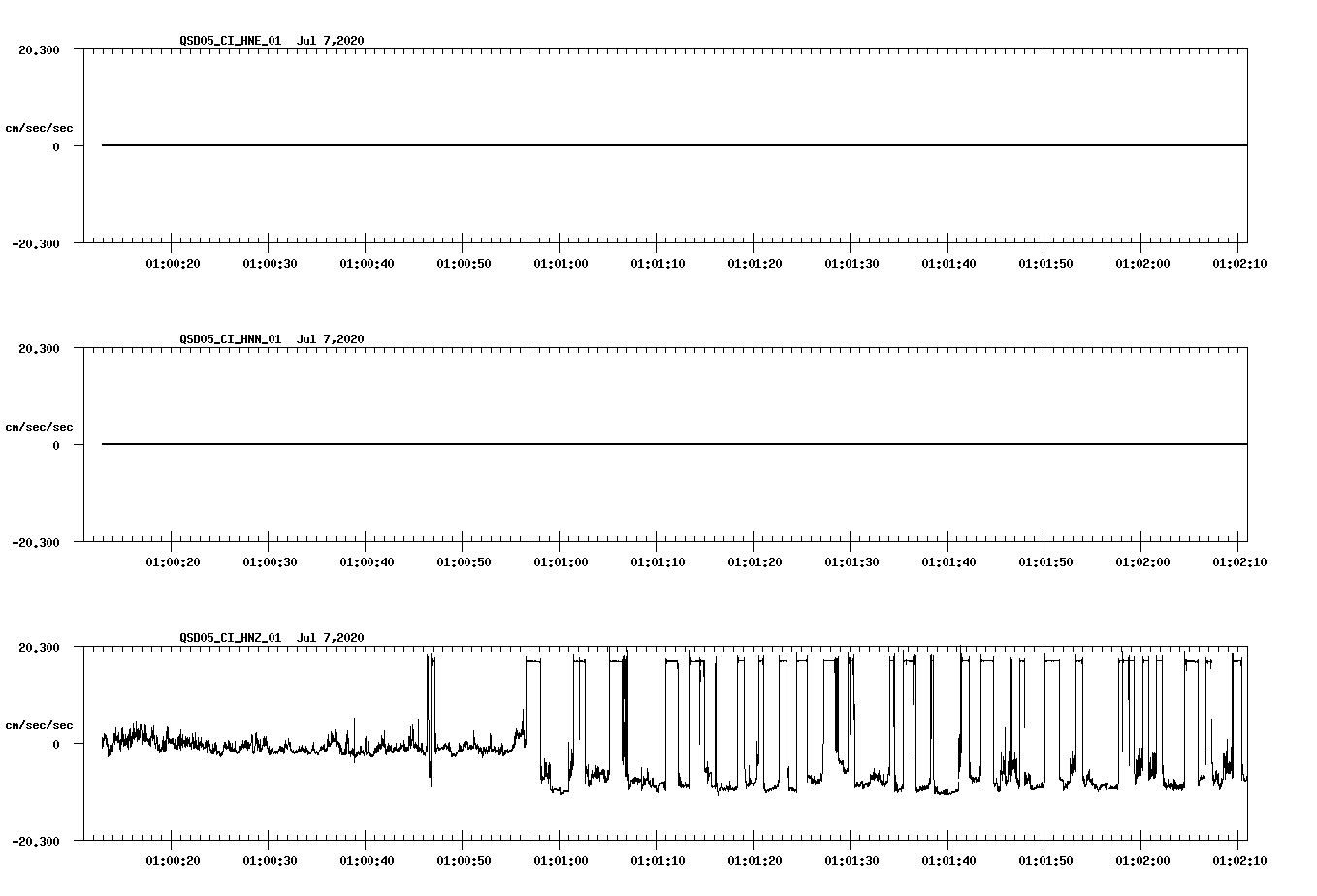Viewport: 1317px width, 896px height.
Task: Click the 01:01:00 time label under HNE plot
Action: [561, 263]
